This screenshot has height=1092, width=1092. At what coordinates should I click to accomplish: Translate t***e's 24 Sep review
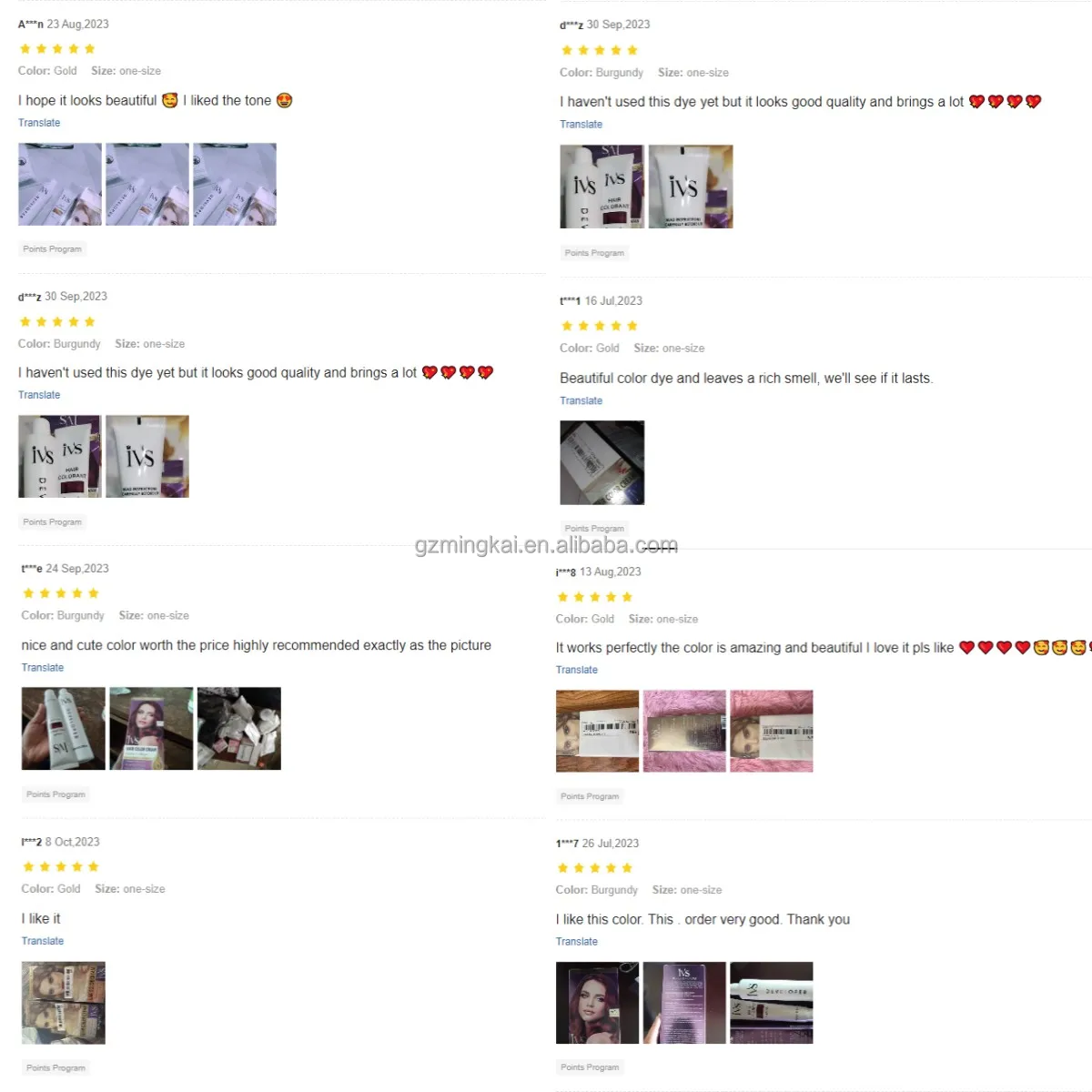coord(43,668)
